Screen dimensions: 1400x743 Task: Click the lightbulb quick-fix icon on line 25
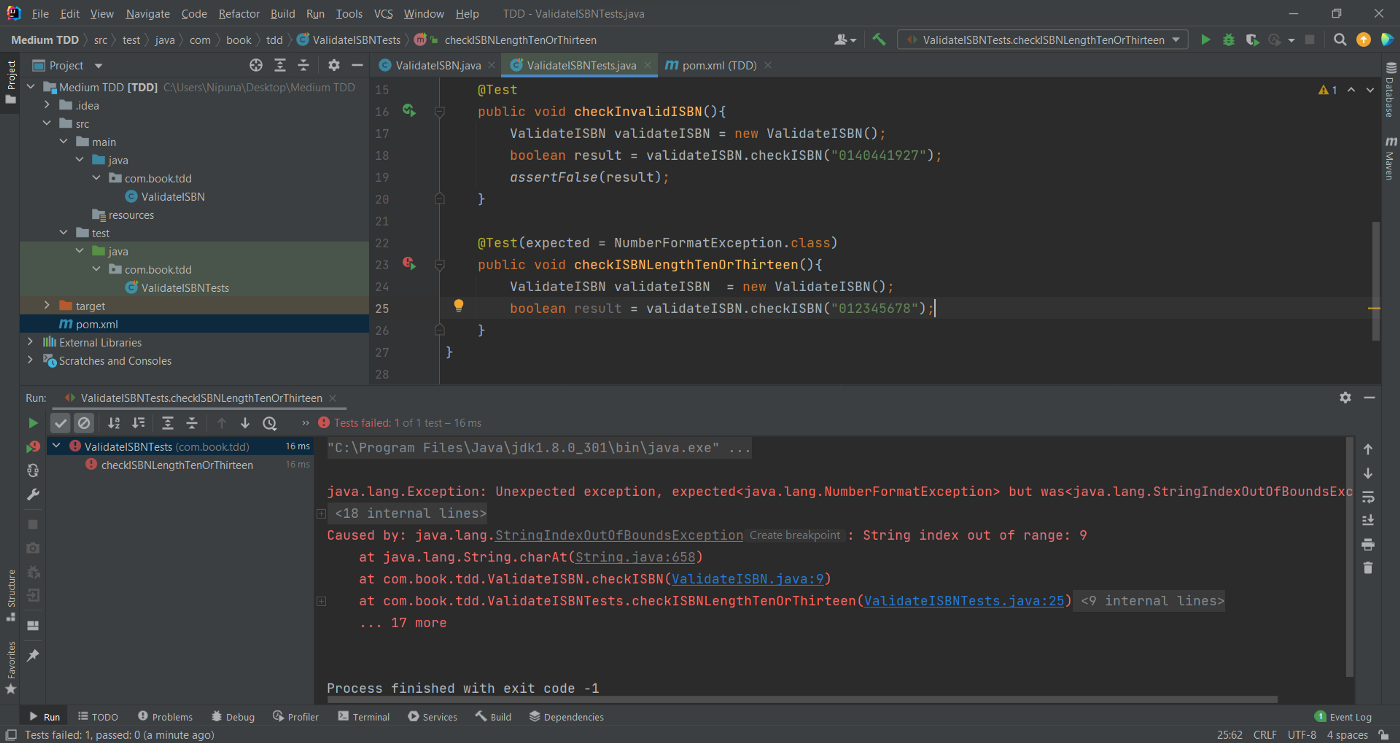459,307
